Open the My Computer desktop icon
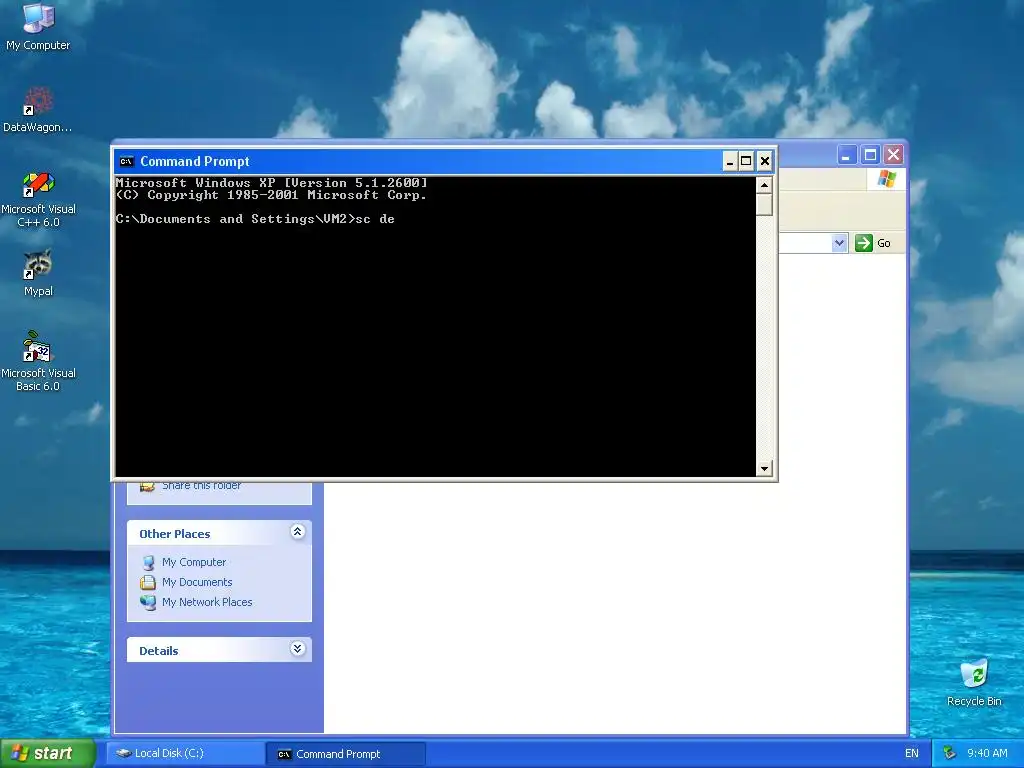Image resolution: width=1024 pixels, height=768 pixels. point(38,26)
